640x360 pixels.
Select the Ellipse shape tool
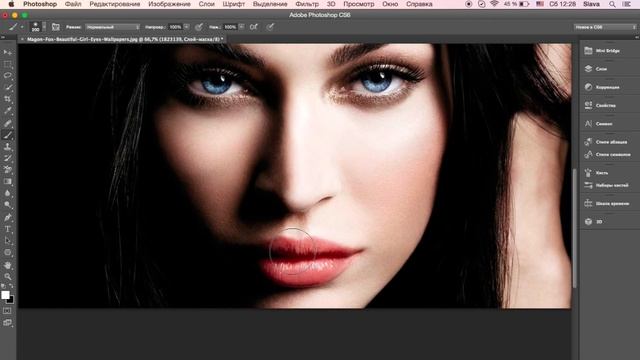7,253
